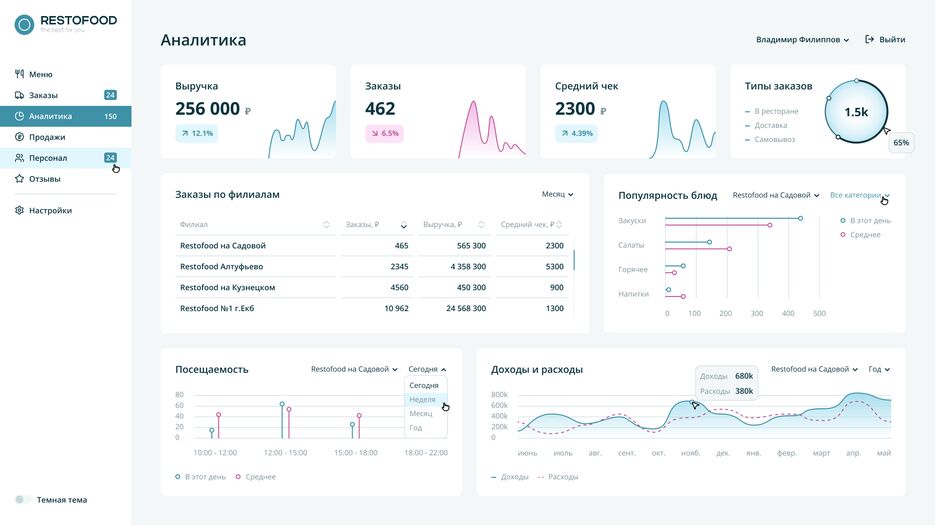
Task: Click the 65% tooltip on donut chart
Action: pyautogui.click(x=901, y=143)
